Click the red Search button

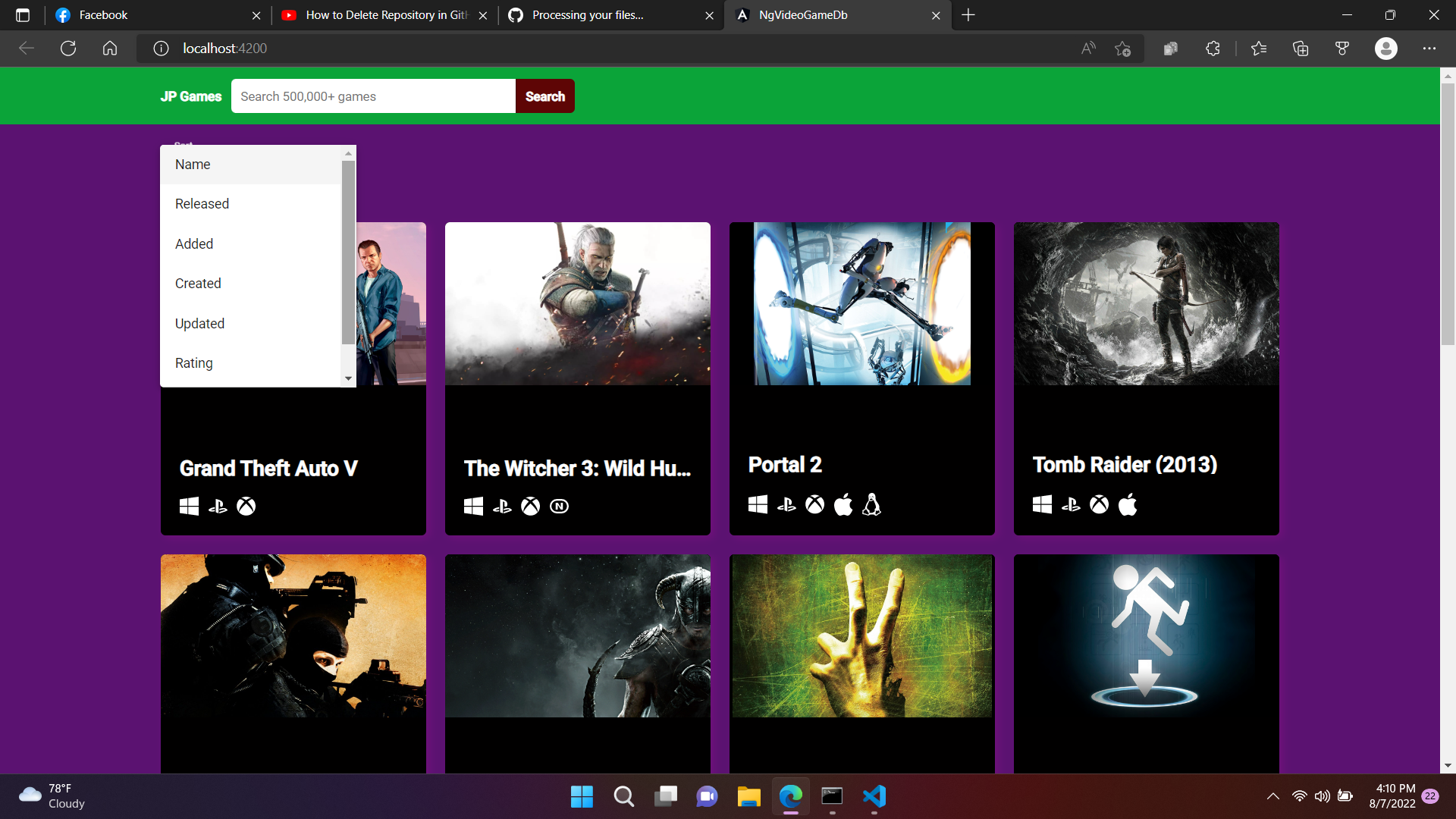coord(545,96)
